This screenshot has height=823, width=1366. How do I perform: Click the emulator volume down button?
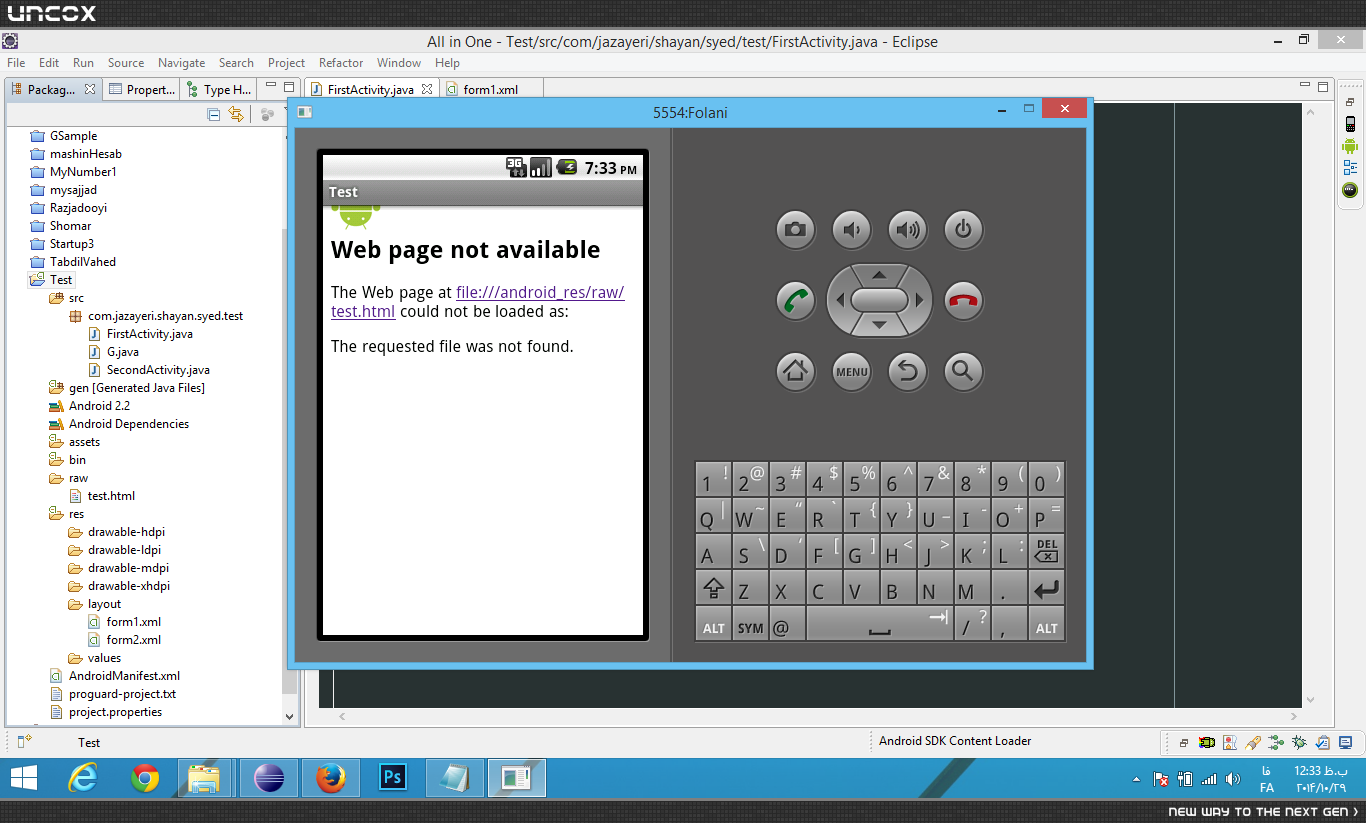pyautogui.click(x=851, y=230)
